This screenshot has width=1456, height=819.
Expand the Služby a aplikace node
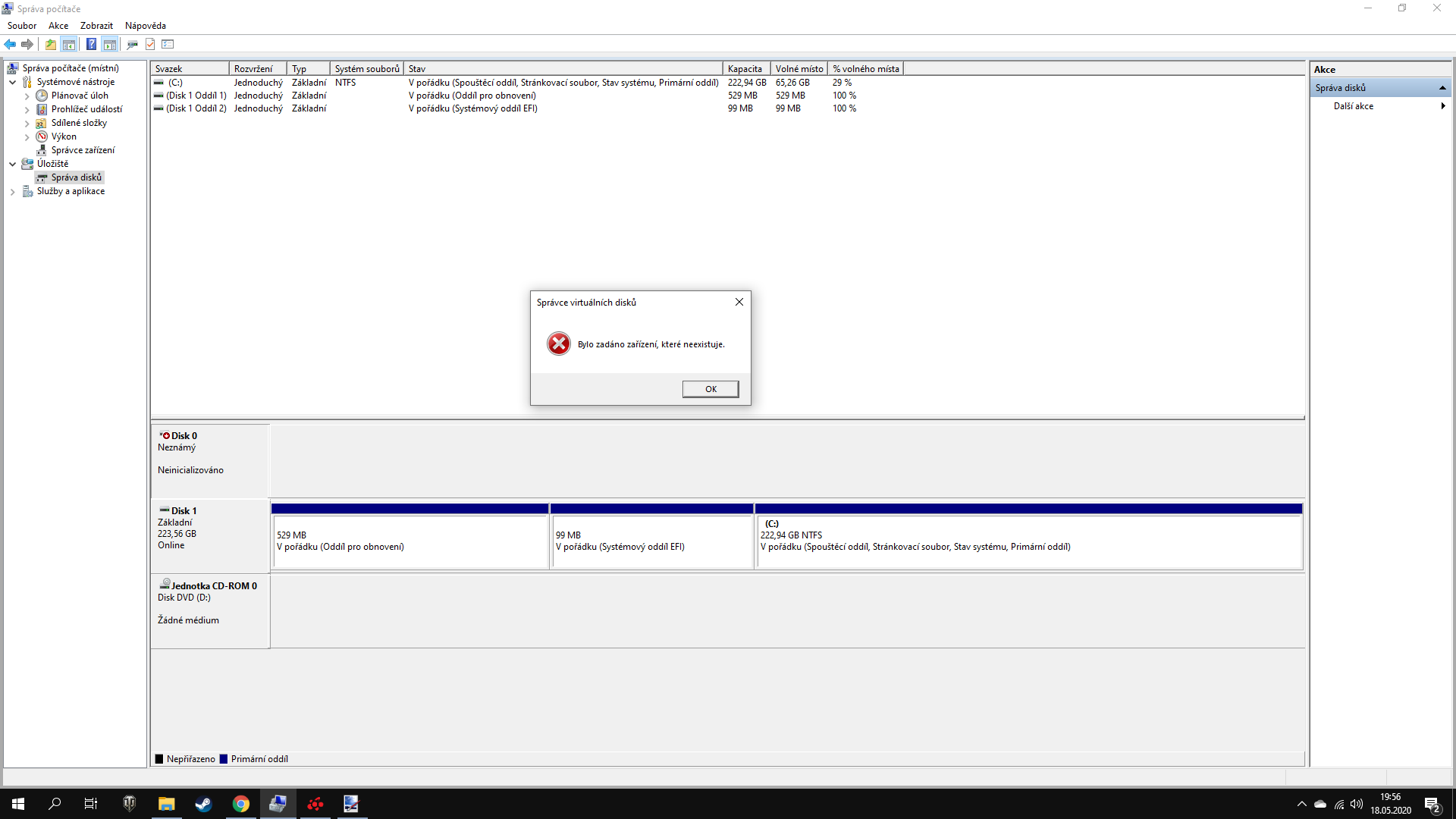pyautogui.click(x=13, y=192)
